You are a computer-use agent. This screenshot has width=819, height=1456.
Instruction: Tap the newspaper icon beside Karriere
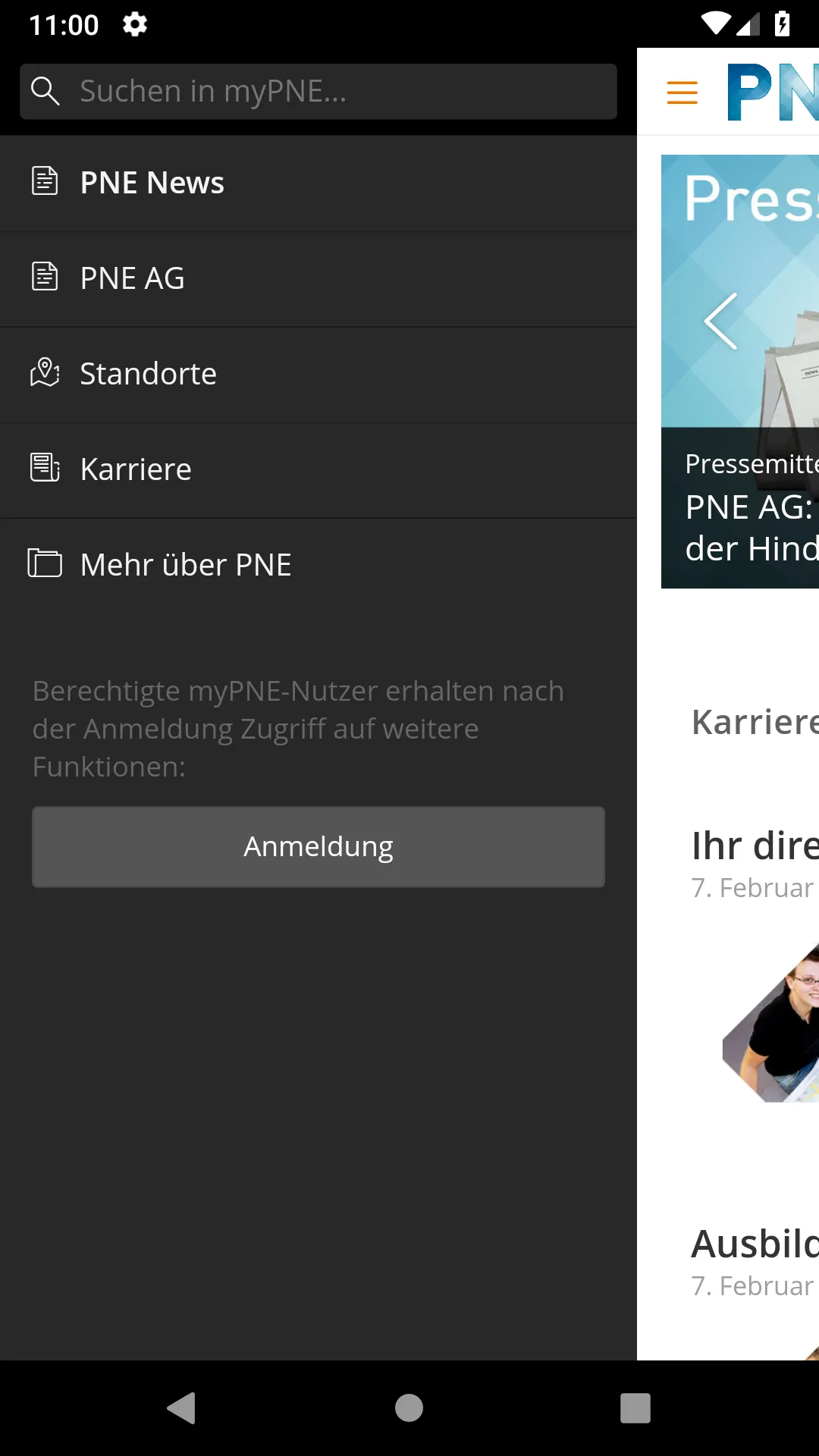point(45,468)
